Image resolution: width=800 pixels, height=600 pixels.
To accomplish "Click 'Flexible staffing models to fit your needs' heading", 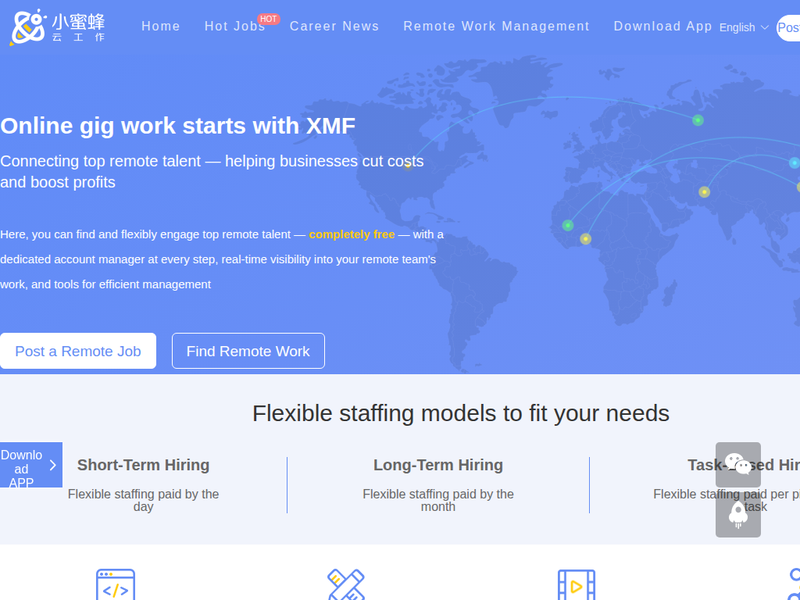I will (x=461, y=413).
